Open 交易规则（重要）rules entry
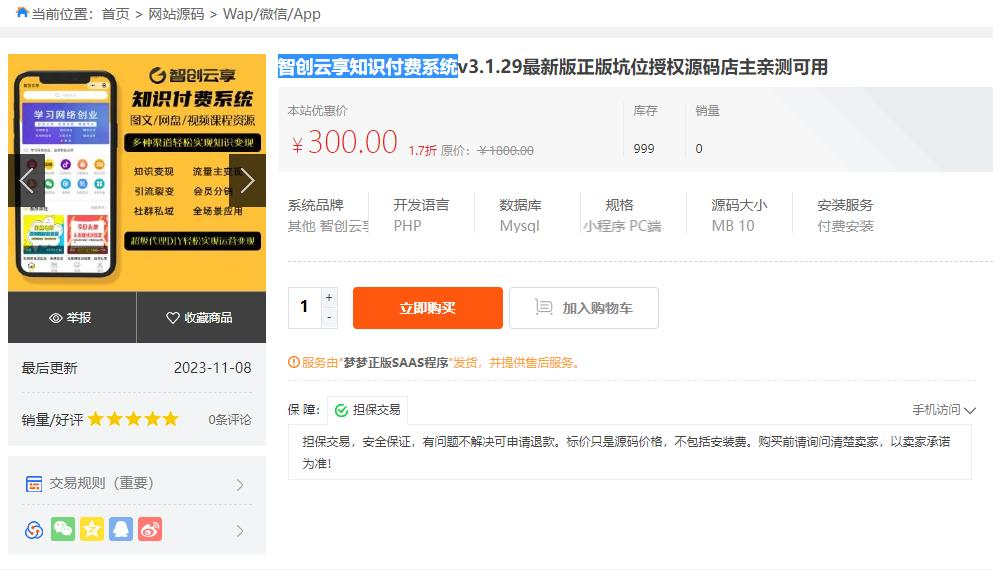Image resolution: width=993 pixels, height=570 pixels. tap(137, 483)
